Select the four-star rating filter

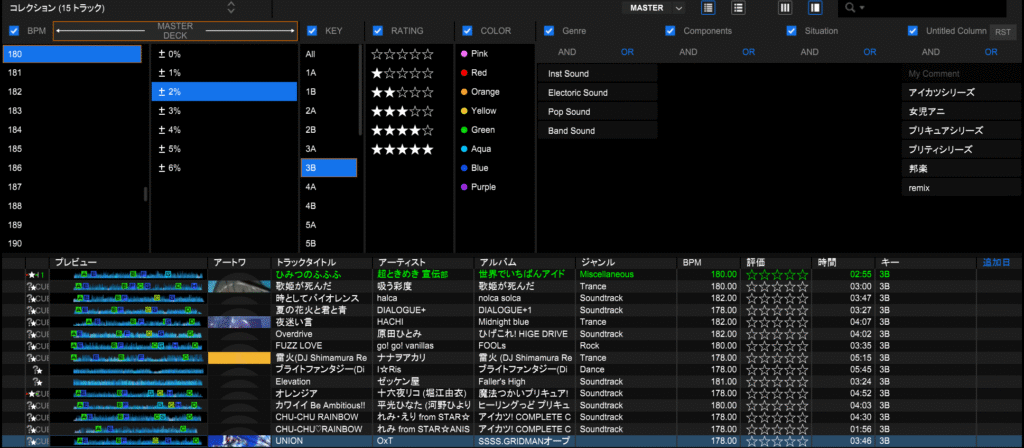(402, 130)
